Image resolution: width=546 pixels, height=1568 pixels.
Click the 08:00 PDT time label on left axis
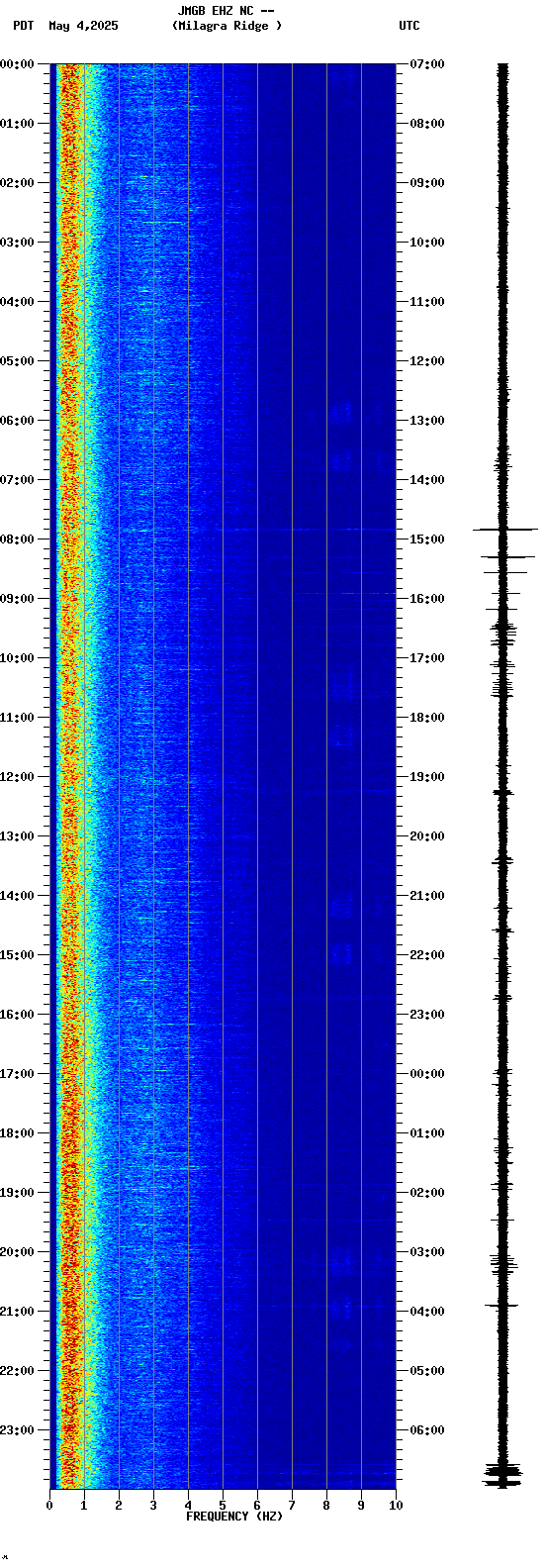click(x=17, y=539)
